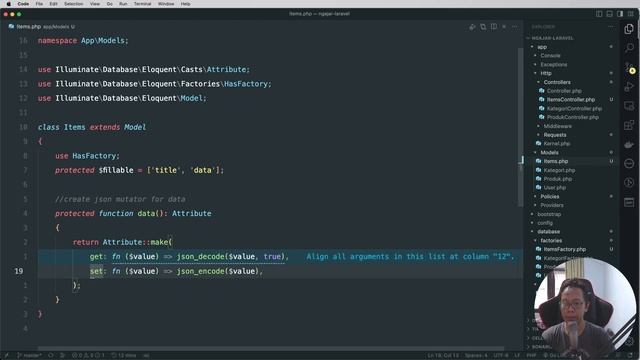Collapse the NGAJAR-LARAVEL root folder header
The height and width of the screenshot is (360, 640).
click(x=552, y=38)
